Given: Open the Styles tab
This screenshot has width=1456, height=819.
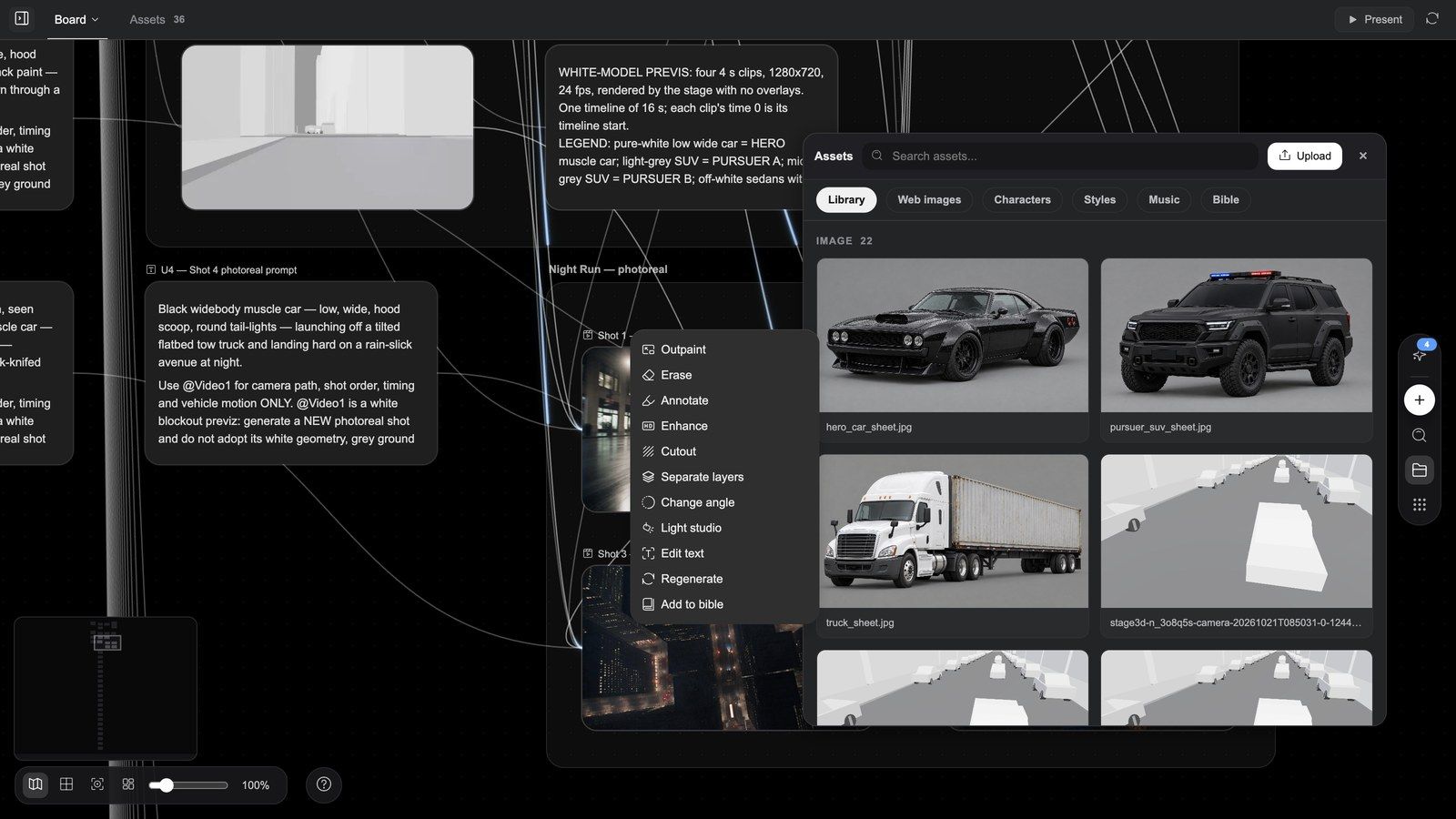Looking at the screenshot, I should tap(1099, 200).
